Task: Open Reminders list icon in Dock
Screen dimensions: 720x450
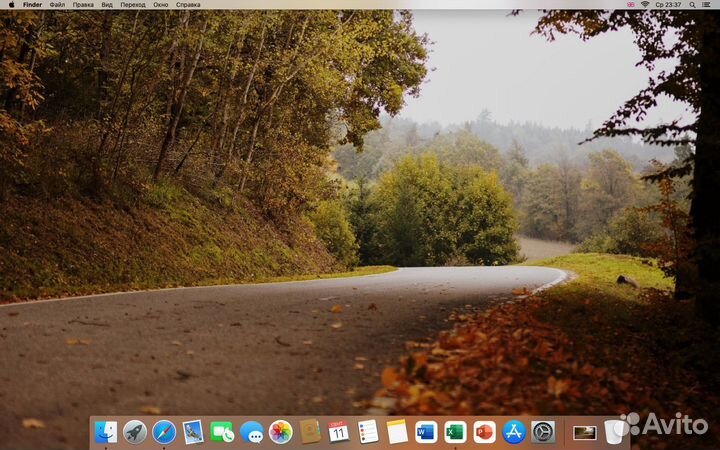Action: pyautogui.click(x=368, y=432)
